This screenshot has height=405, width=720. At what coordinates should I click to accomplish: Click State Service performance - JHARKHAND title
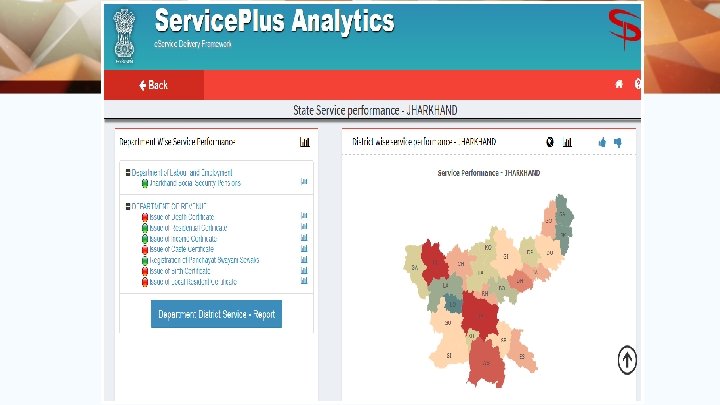[x=375, y=110]
